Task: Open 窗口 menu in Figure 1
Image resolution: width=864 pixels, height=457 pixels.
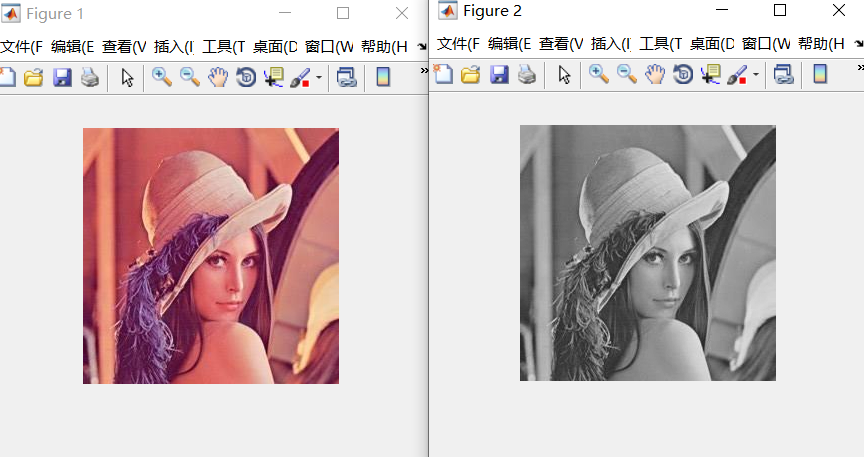Action: click(329, 47)
